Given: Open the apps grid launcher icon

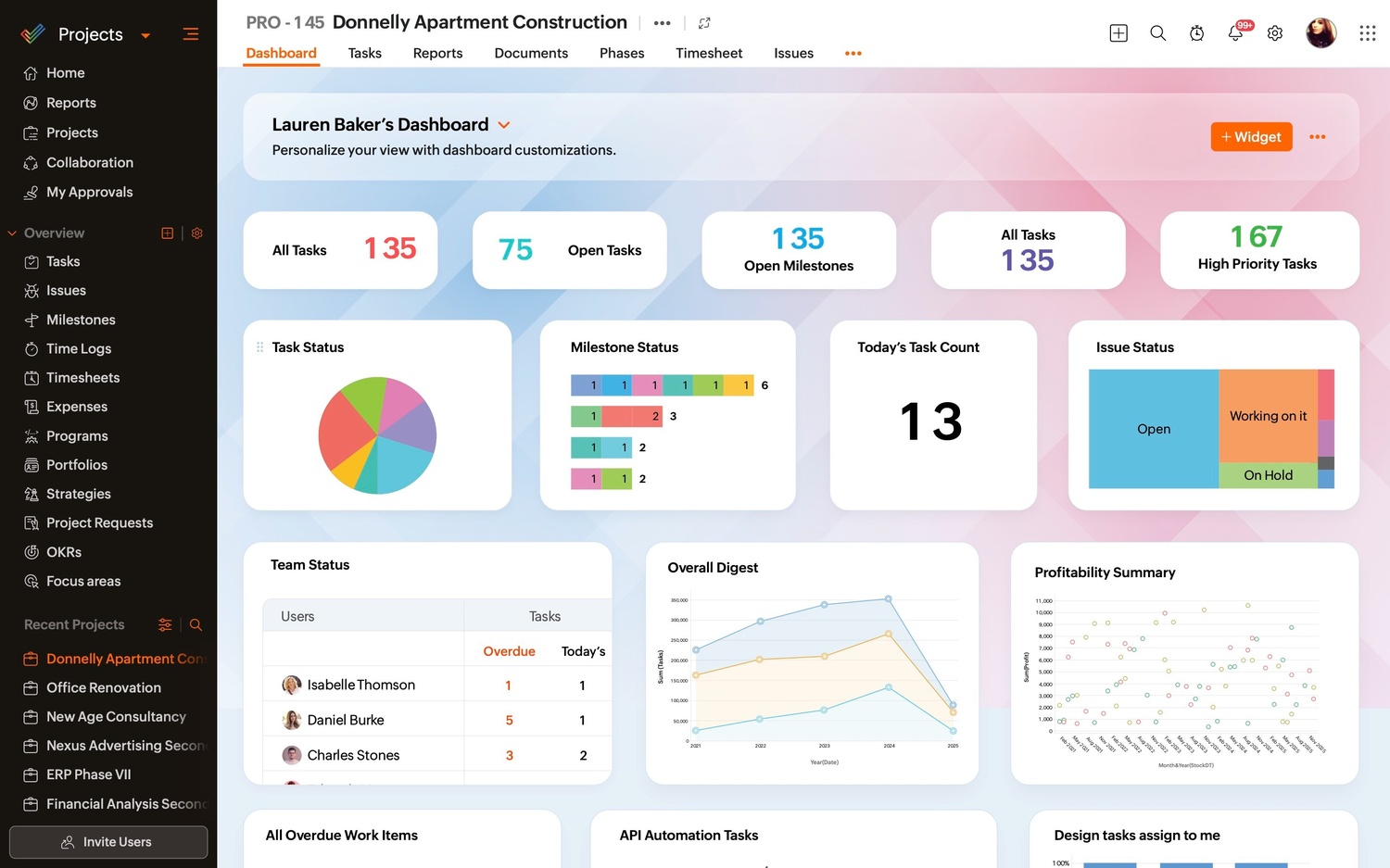Looking at the screenshot, I should (x=1367, y=33).
